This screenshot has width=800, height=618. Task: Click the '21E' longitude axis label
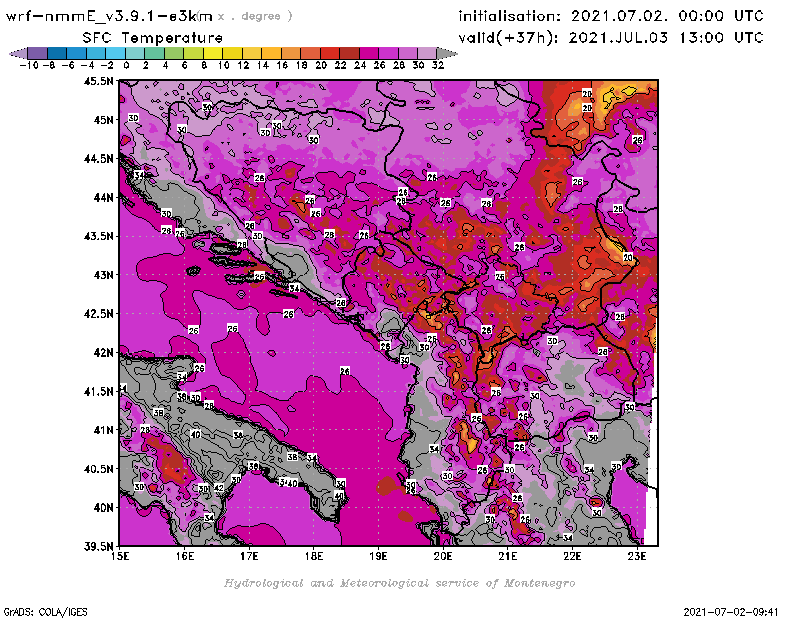coord(508,556)
